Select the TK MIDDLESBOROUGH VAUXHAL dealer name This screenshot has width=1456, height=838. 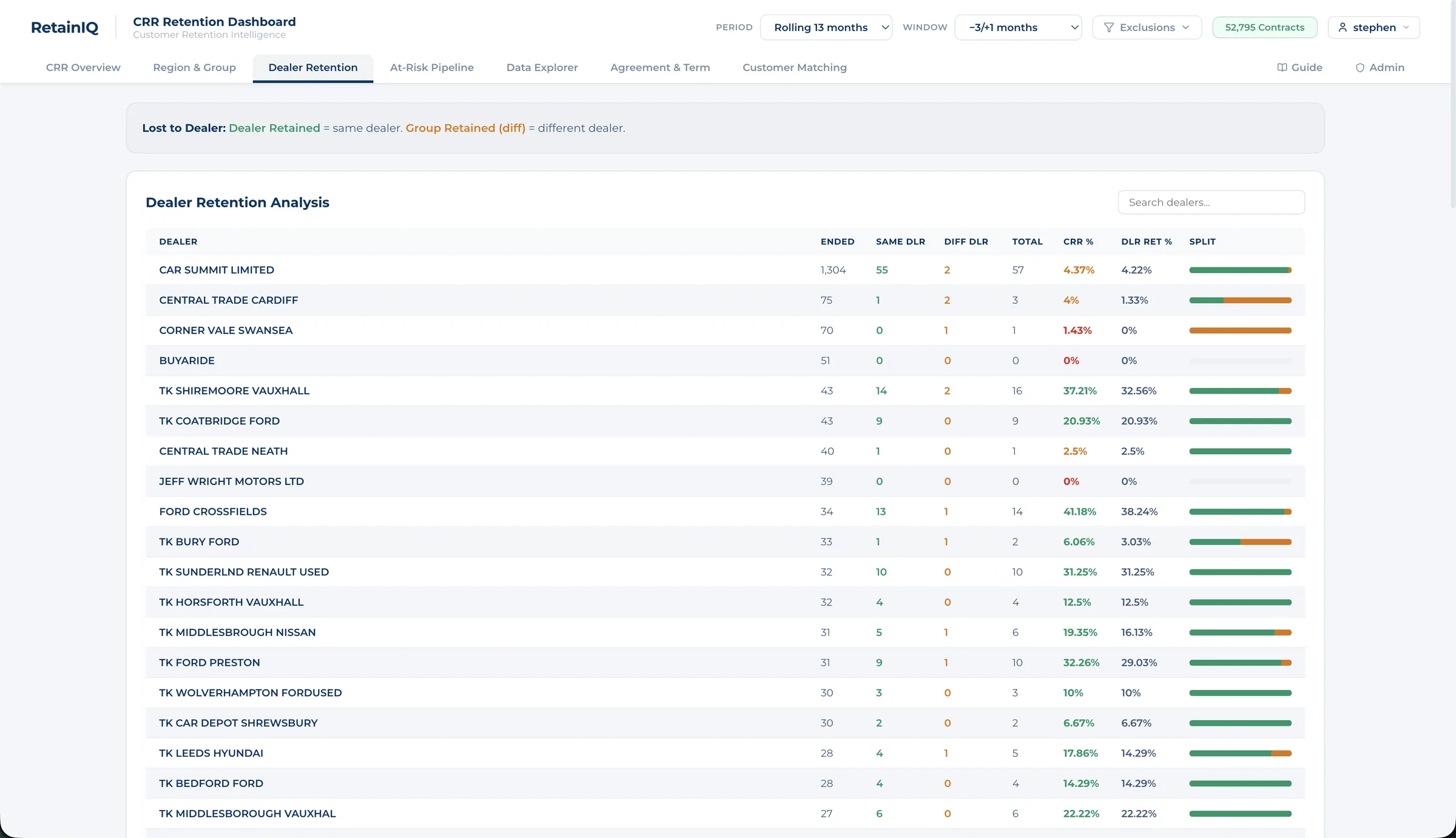click(248, 814)
